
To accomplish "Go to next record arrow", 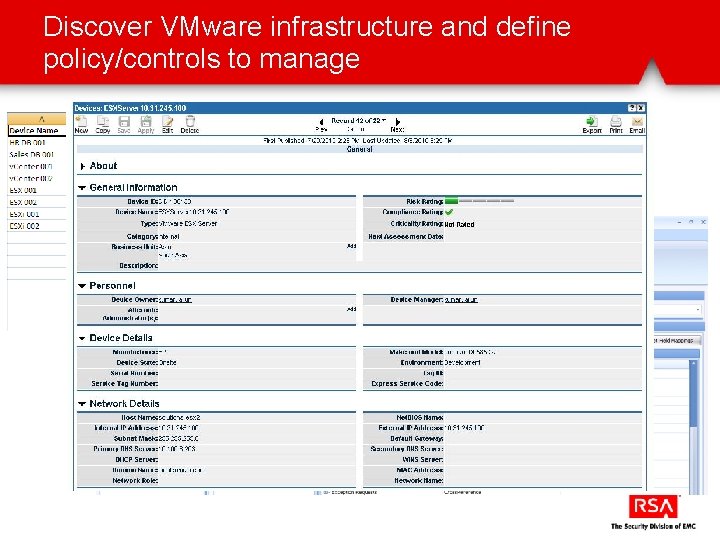I will pyautogui.click(x=398, y=122).
